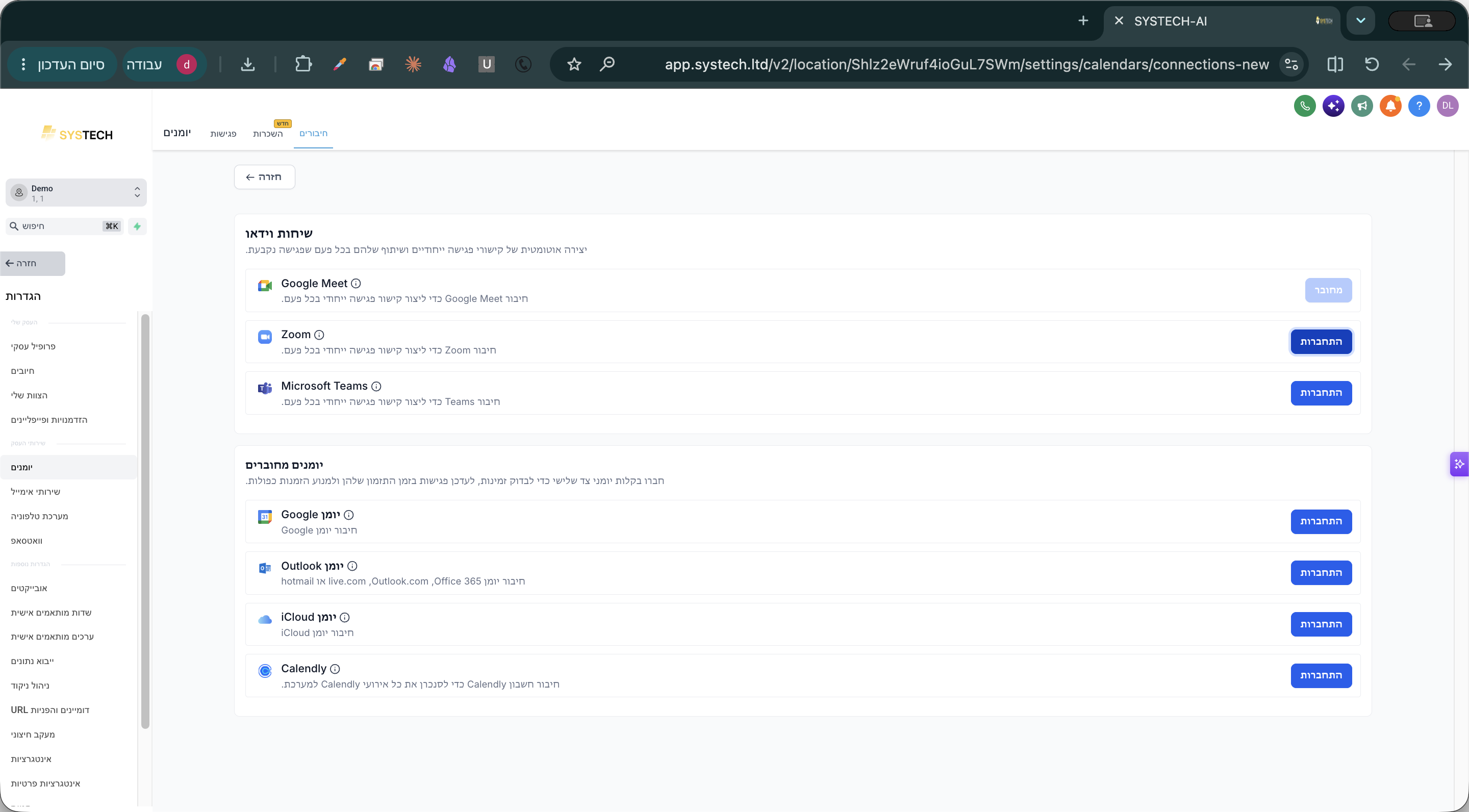1469x812 pixels.
Task: Open ניהול ניקוד in settings sidebar
Action: point(30,686)
